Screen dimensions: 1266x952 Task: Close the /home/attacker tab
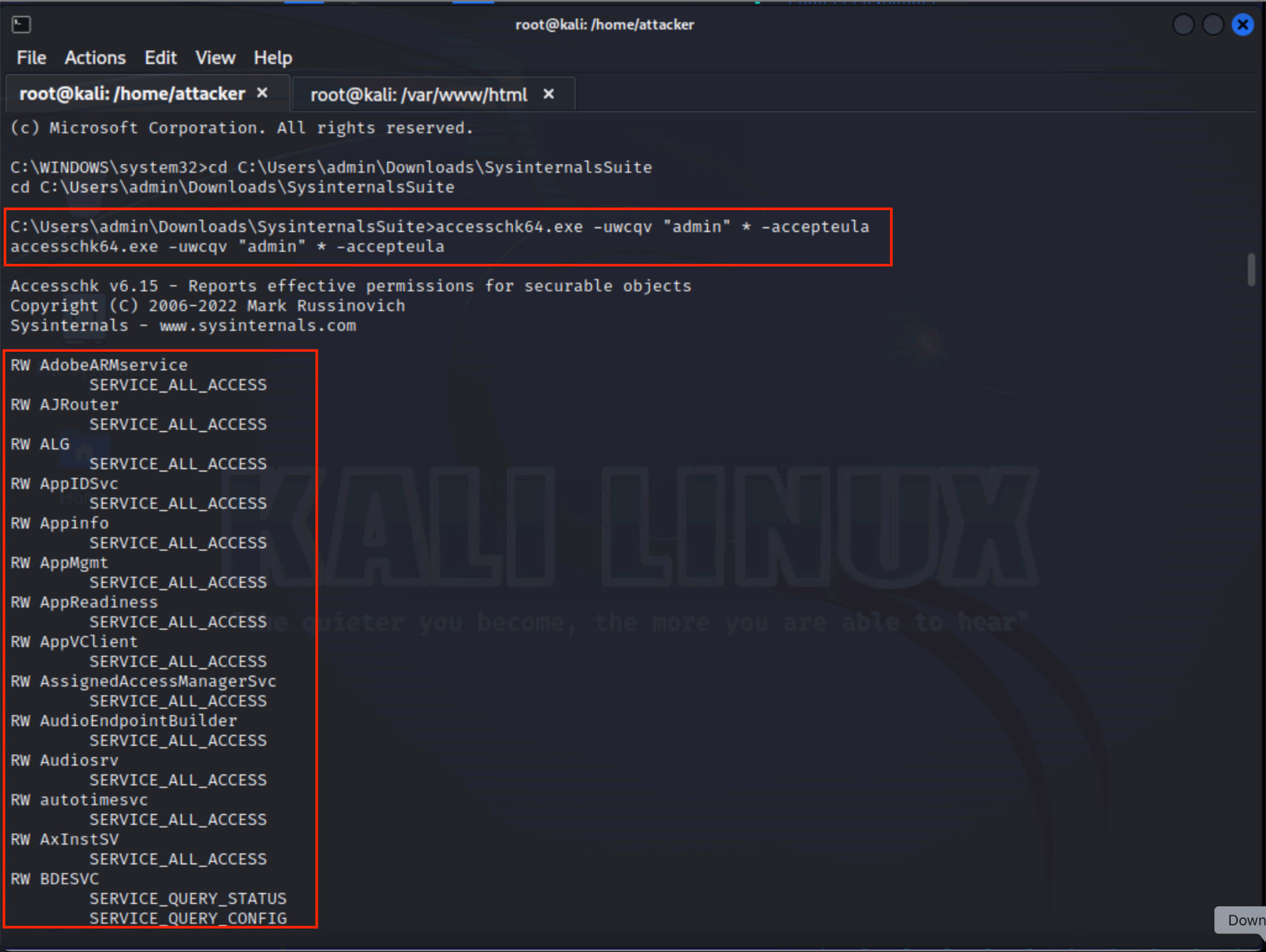[x=262, y=93]
